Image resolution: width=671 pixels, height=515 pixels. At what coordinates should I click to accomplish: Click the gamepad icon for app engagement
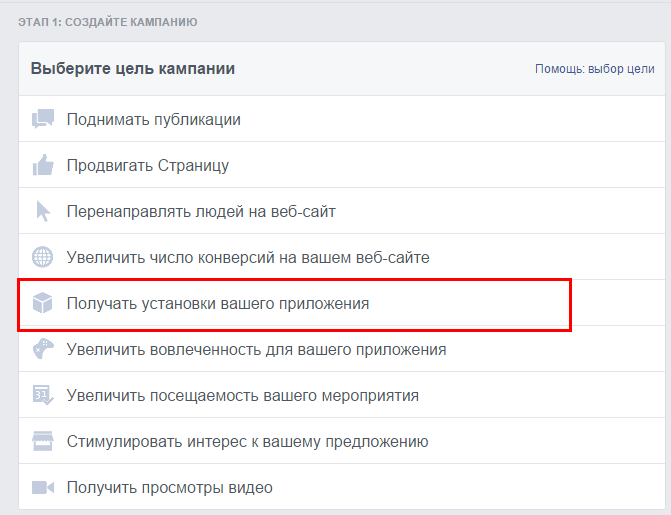pos(43,349)
